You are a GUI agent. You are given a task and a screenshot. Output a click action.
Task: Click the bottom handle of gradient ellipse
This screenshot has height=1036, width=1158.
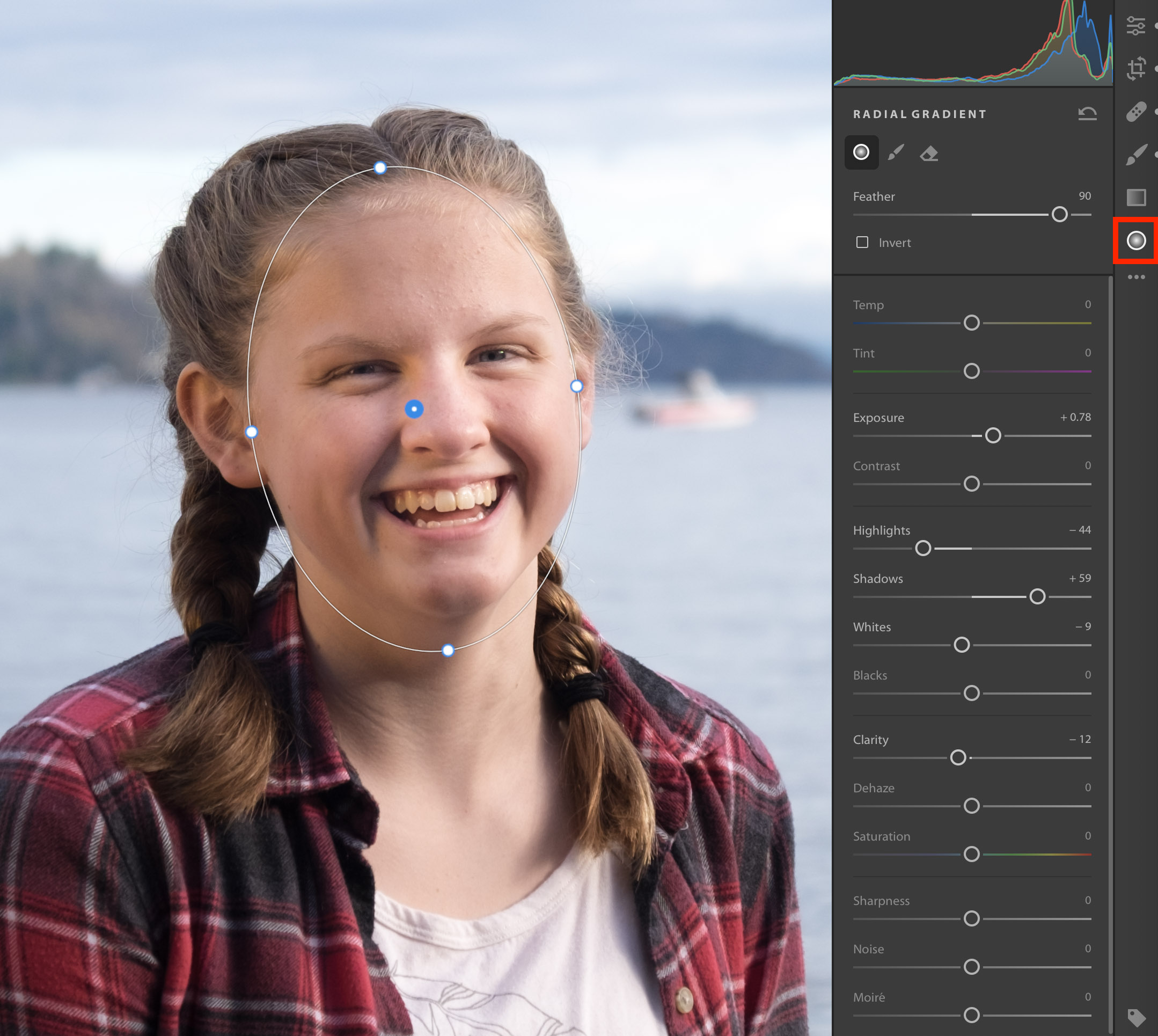(448, 651)
